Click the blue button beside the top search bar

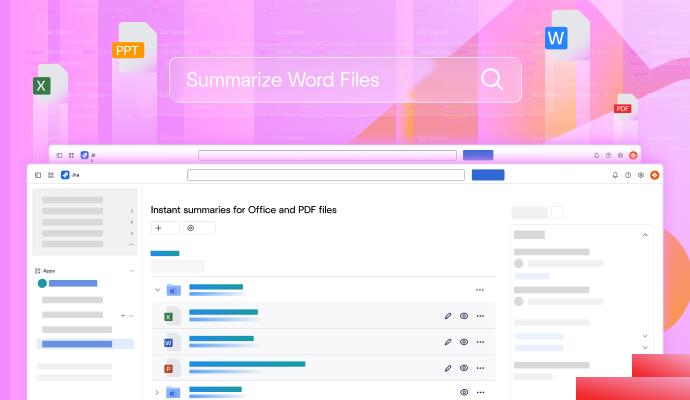click(x=487, y=175)
